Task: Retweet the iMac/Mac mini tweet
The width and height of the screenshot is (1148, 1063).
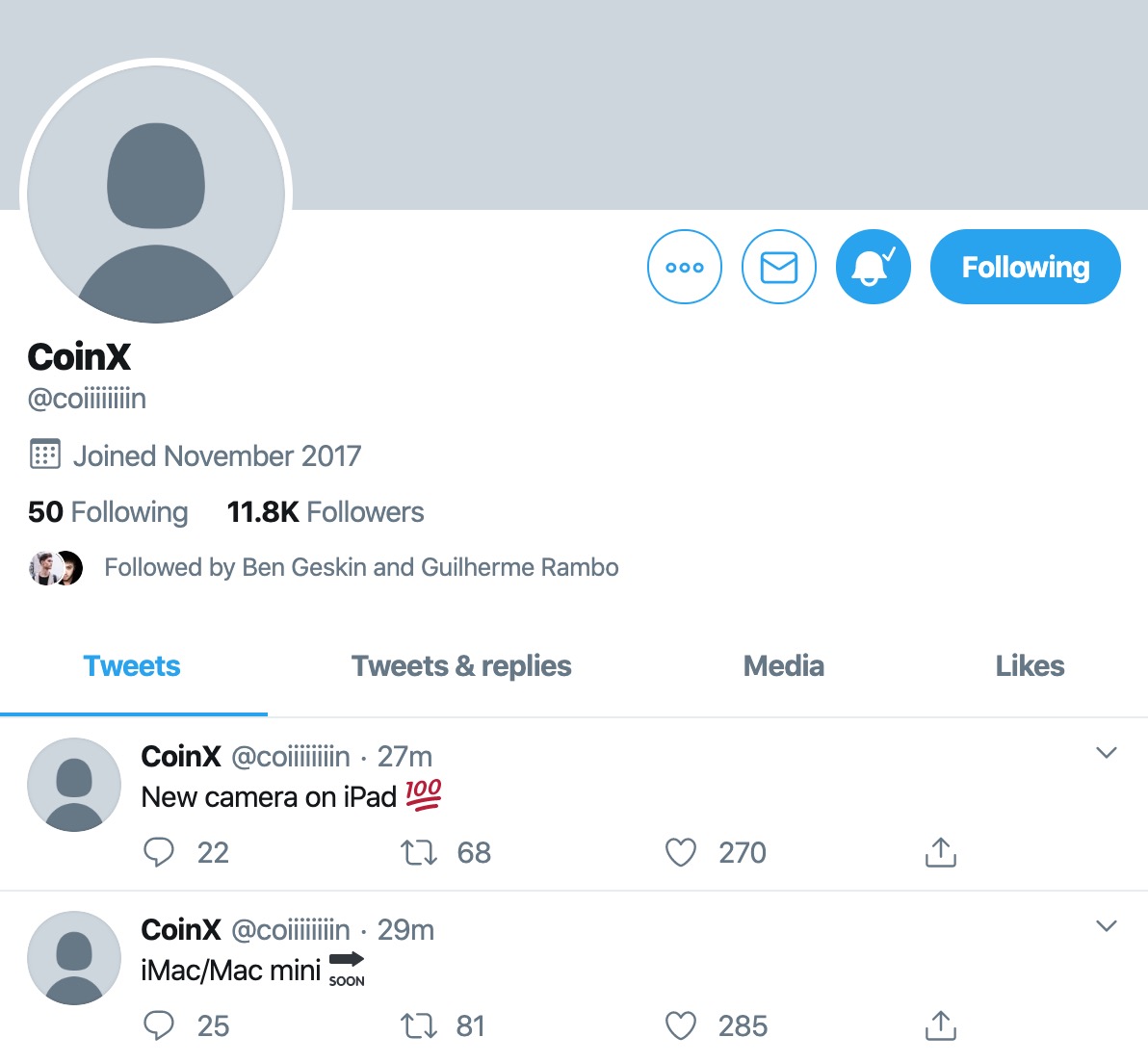Action: coord(419,1025)
